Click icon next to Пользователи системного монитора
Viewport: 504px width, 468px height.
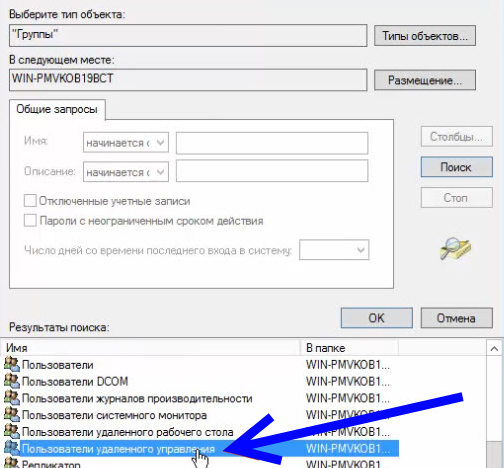(12, 414)
